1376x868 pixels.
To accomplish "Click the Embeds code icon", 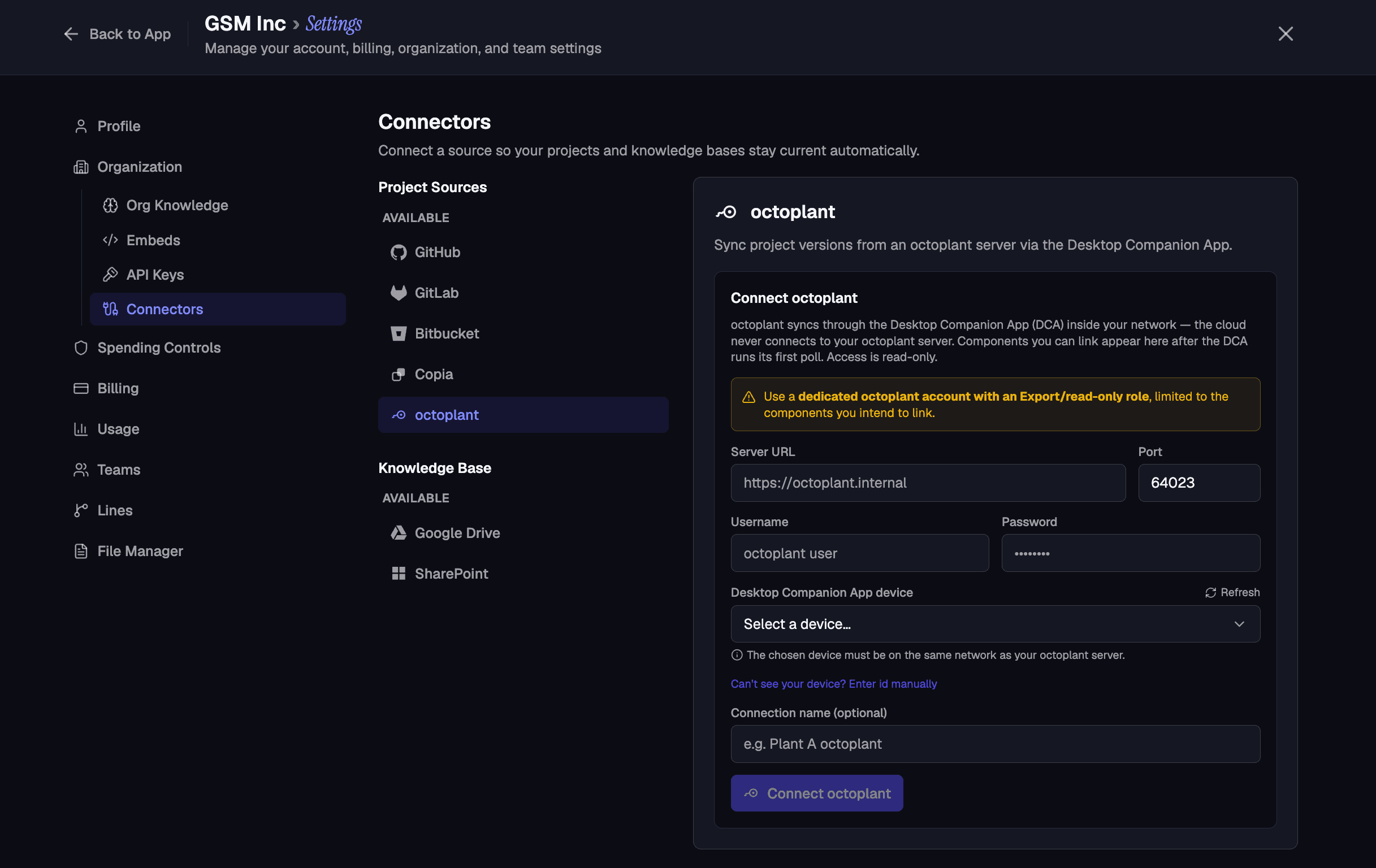I will pyautogui.click(x=110, y=240).
